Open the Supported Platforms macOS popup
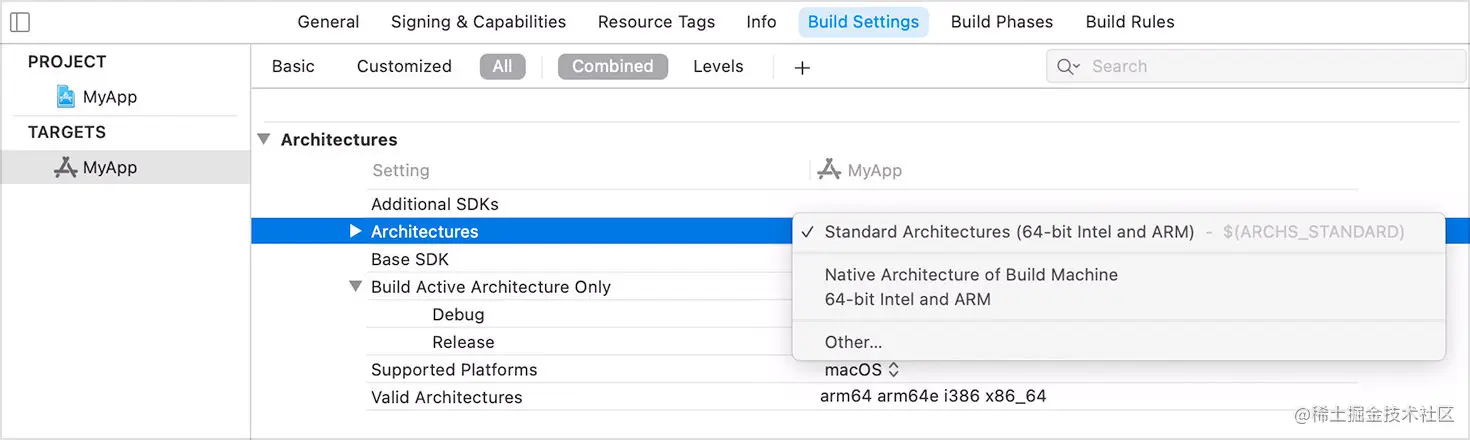Screen dimensions: 1470x440 coord(861,370)
